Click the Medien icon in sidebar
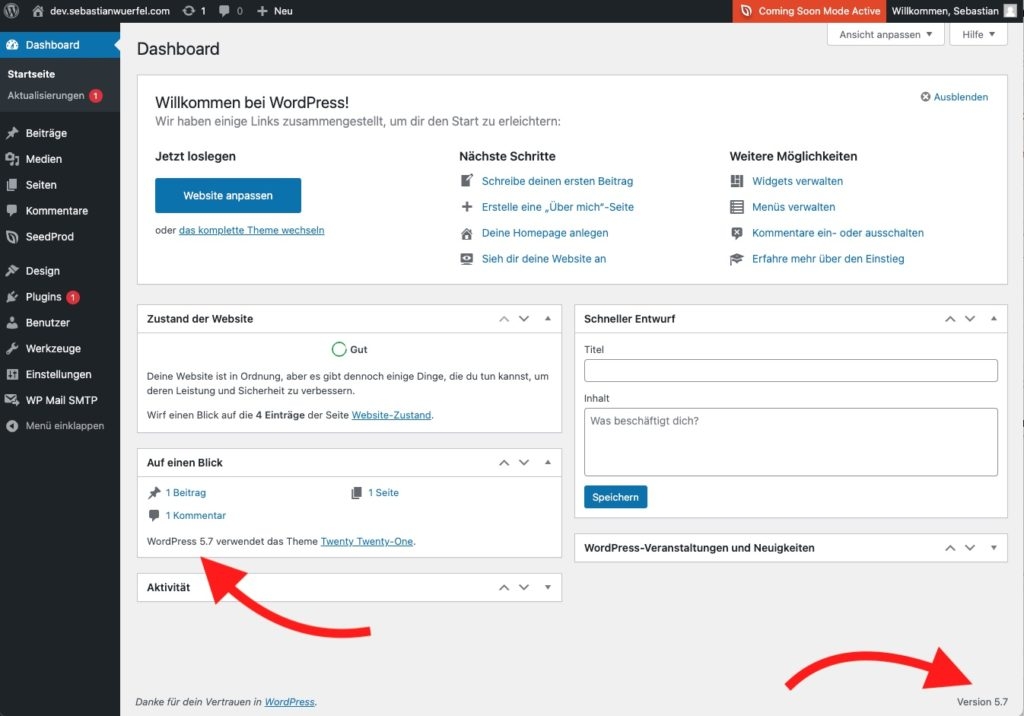Viewport: 1024px width, 716px height. (12, 159)
